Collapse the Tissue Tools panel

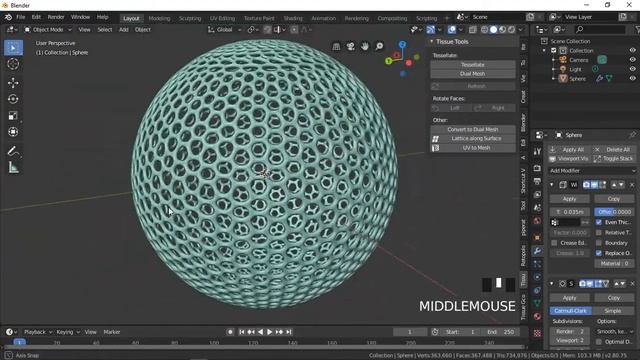click(x=431, y=42)
